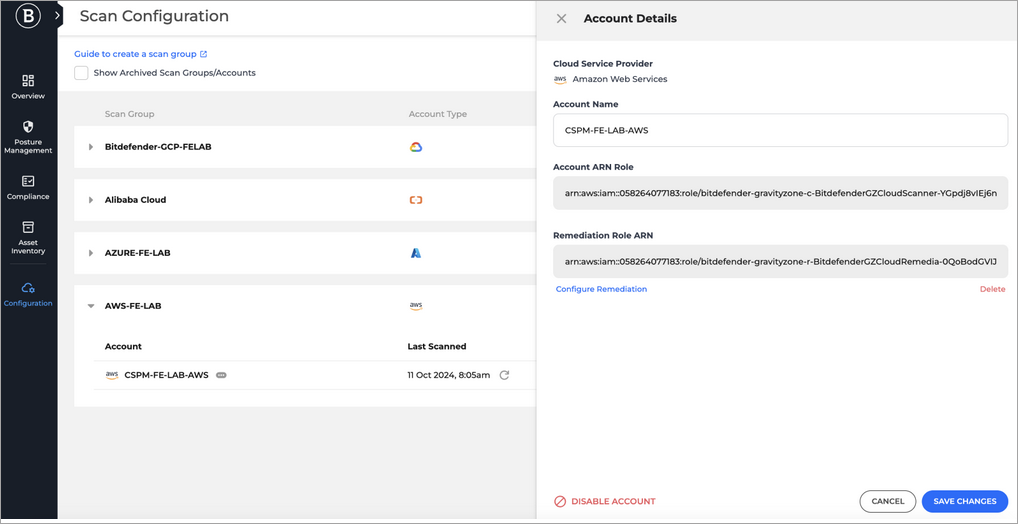Select the Alibaba Cloud group name
Viewport: 1018px width, 524px height.
coord(135,200)
